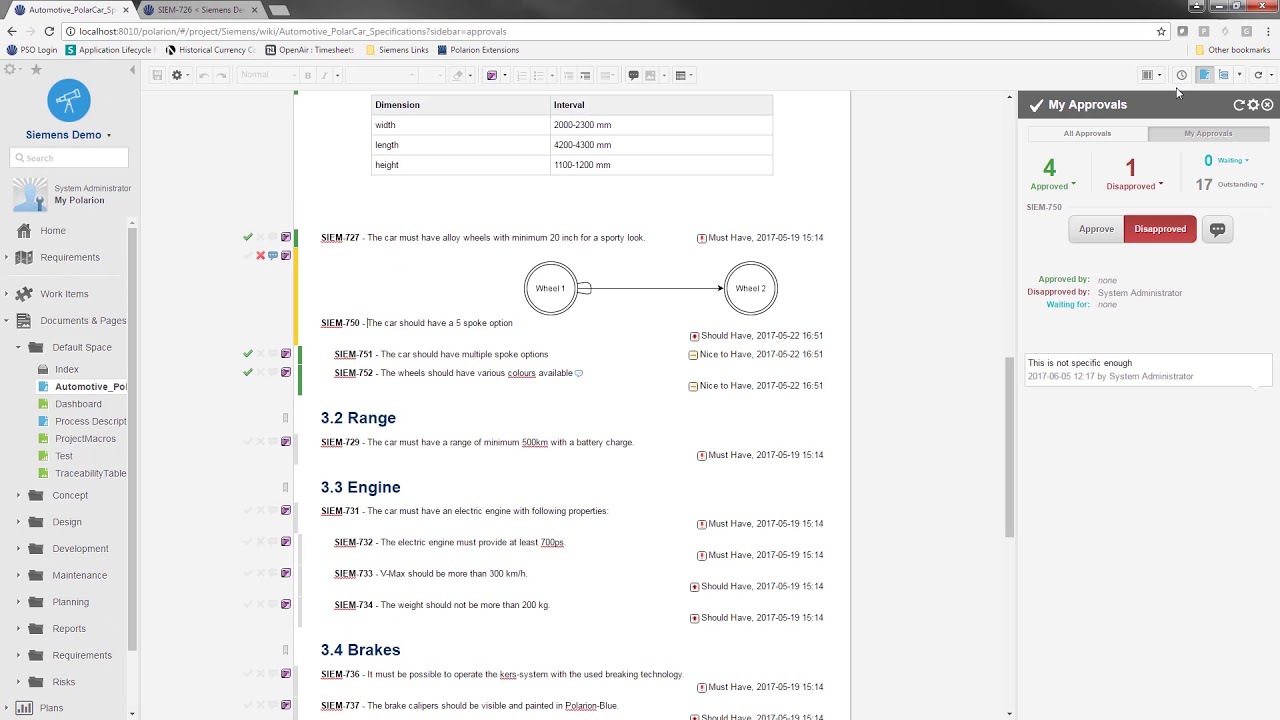The height and width of the screenshot is (720, 1280).
Task: Open the Normal paragraph style dropdown
Action: [267, 75]
